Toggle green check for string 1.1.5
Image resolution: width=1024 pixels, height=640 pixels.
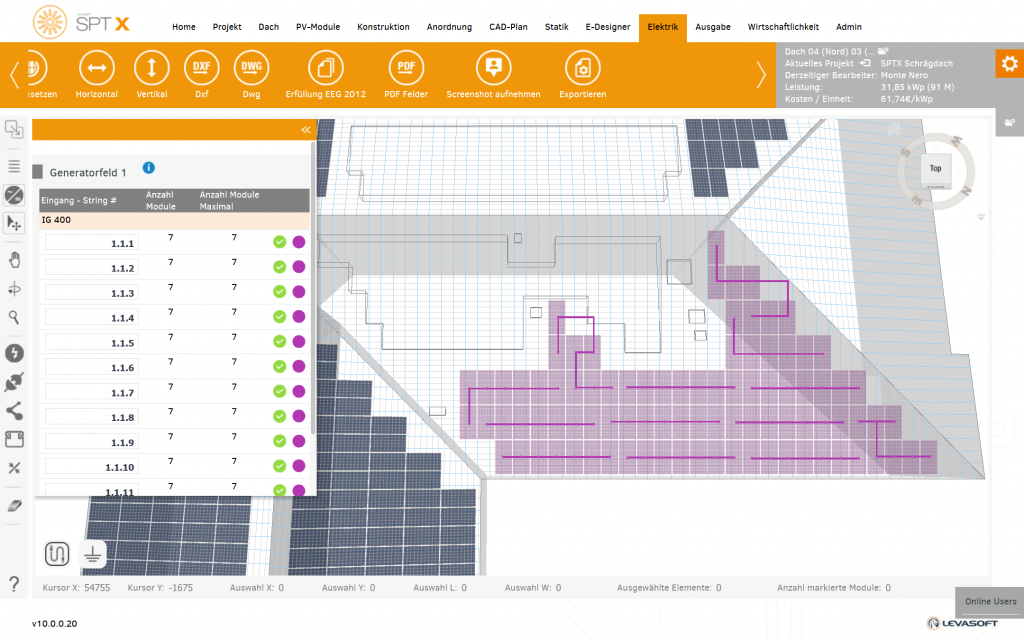(x=280, y=341)
